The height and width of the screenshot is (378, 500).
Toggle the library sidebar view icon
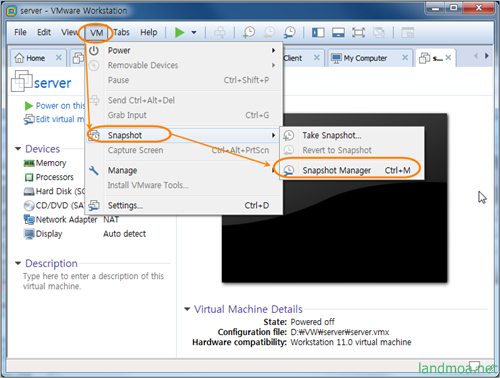318,33
